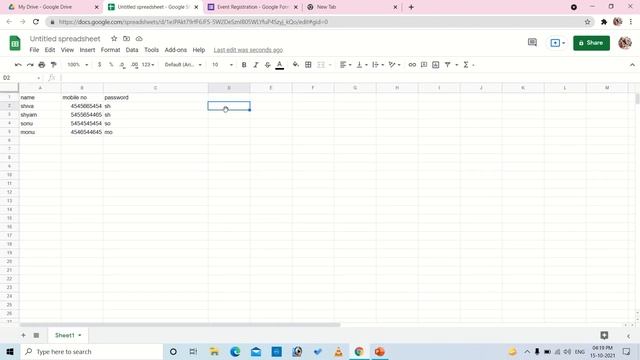Image resolution: width=640 pixels, height=360 pixels.
Task: Open Sheet1 tab dropdown arrow
Action: pos(80,335)
